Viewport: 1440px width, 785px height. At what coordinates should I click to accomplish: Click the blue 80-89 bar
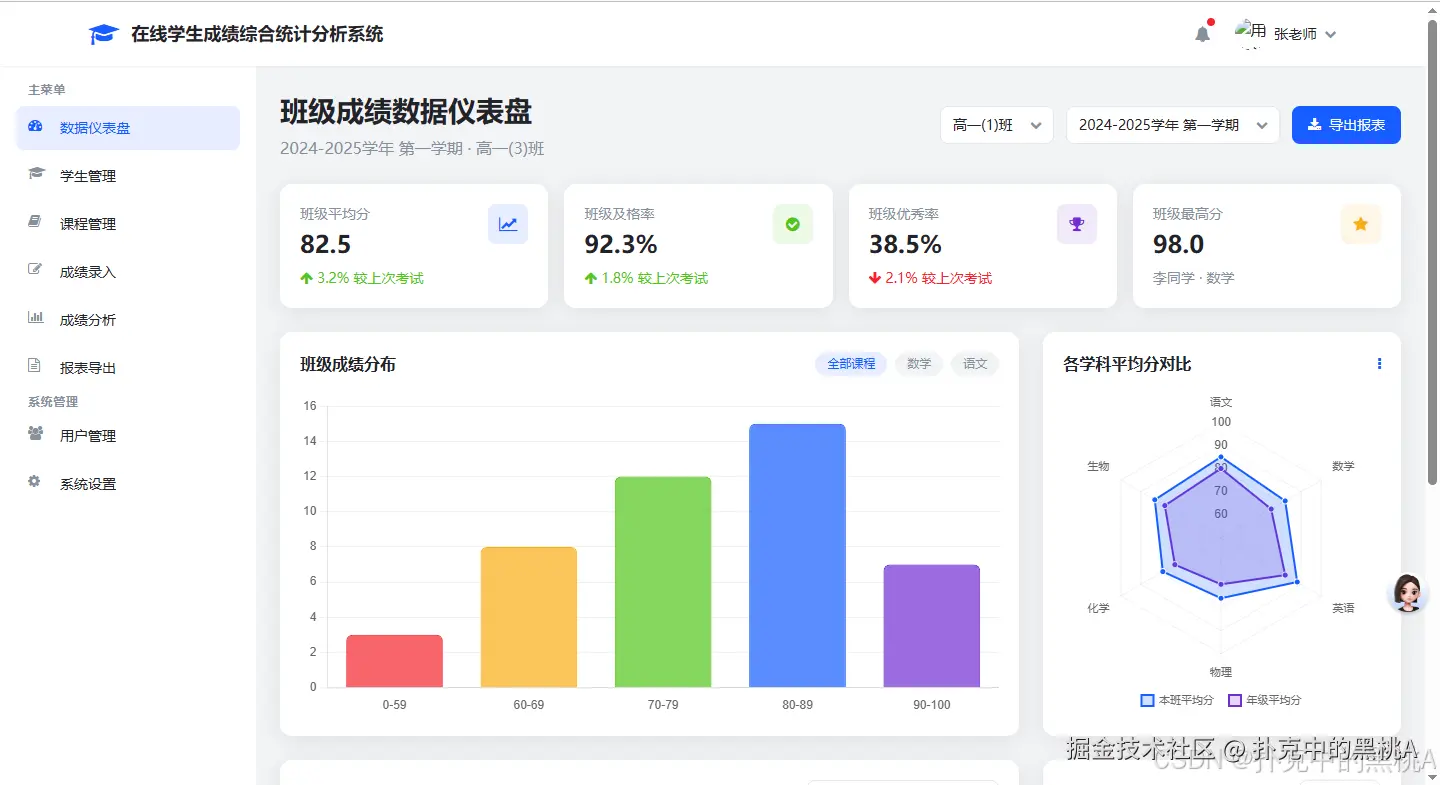click(x=797, y=556)
